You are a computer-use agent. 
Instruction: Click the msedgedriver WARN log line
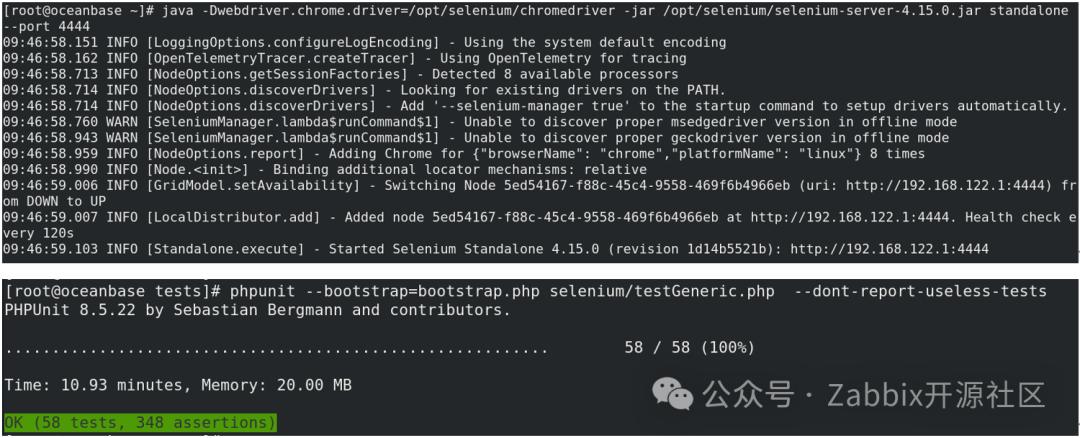coord(480,122)
